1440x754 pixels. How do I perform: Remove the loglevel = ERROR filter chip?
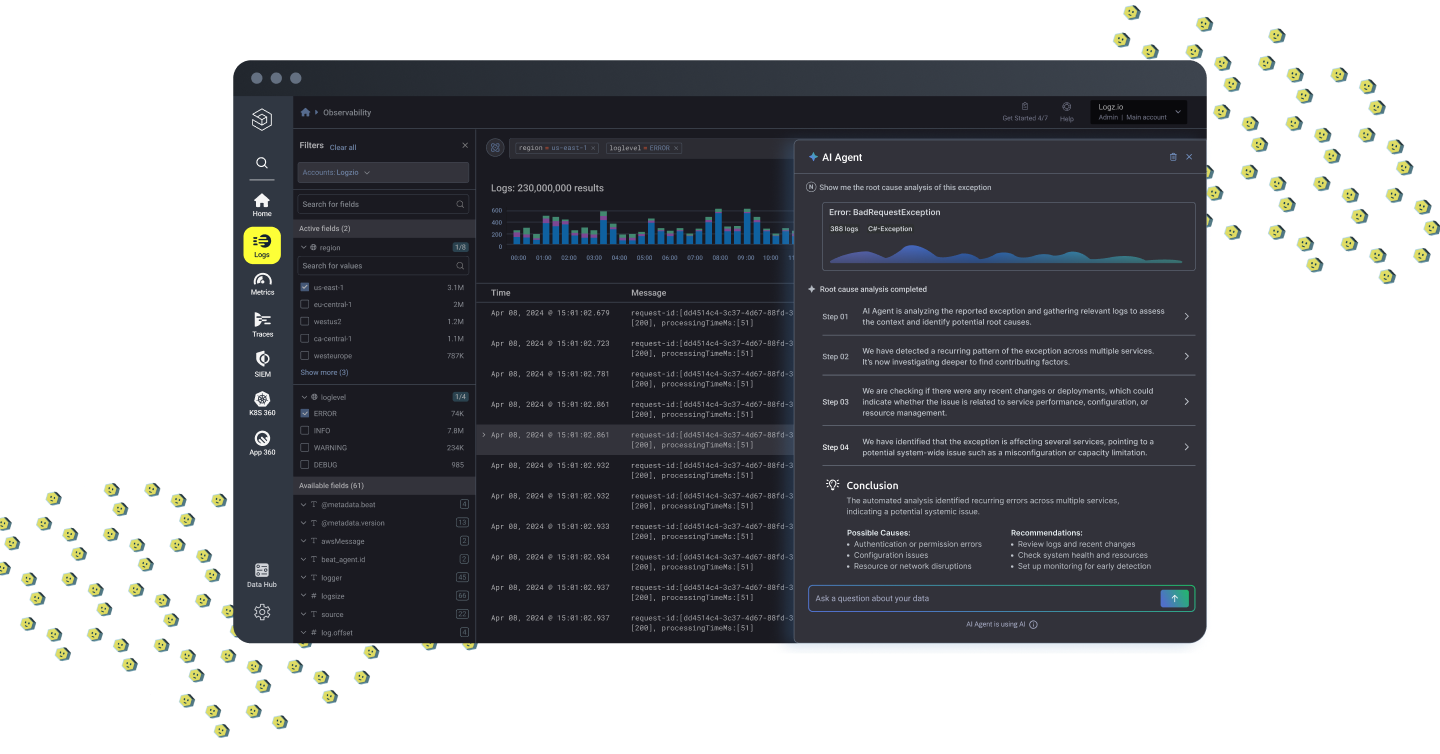click(x=676, y=148)
